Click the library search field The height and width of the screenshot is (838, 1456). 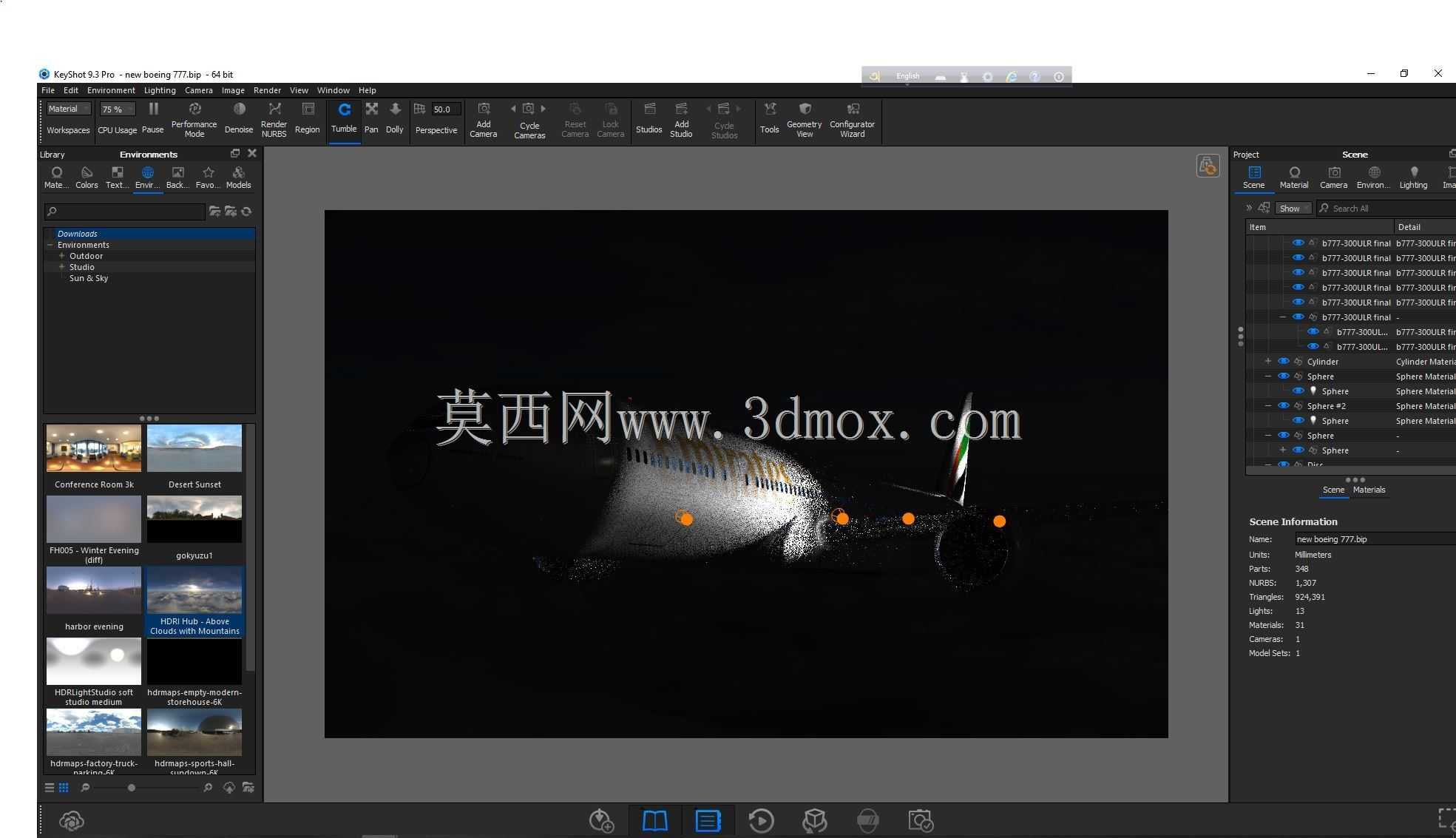124,212
